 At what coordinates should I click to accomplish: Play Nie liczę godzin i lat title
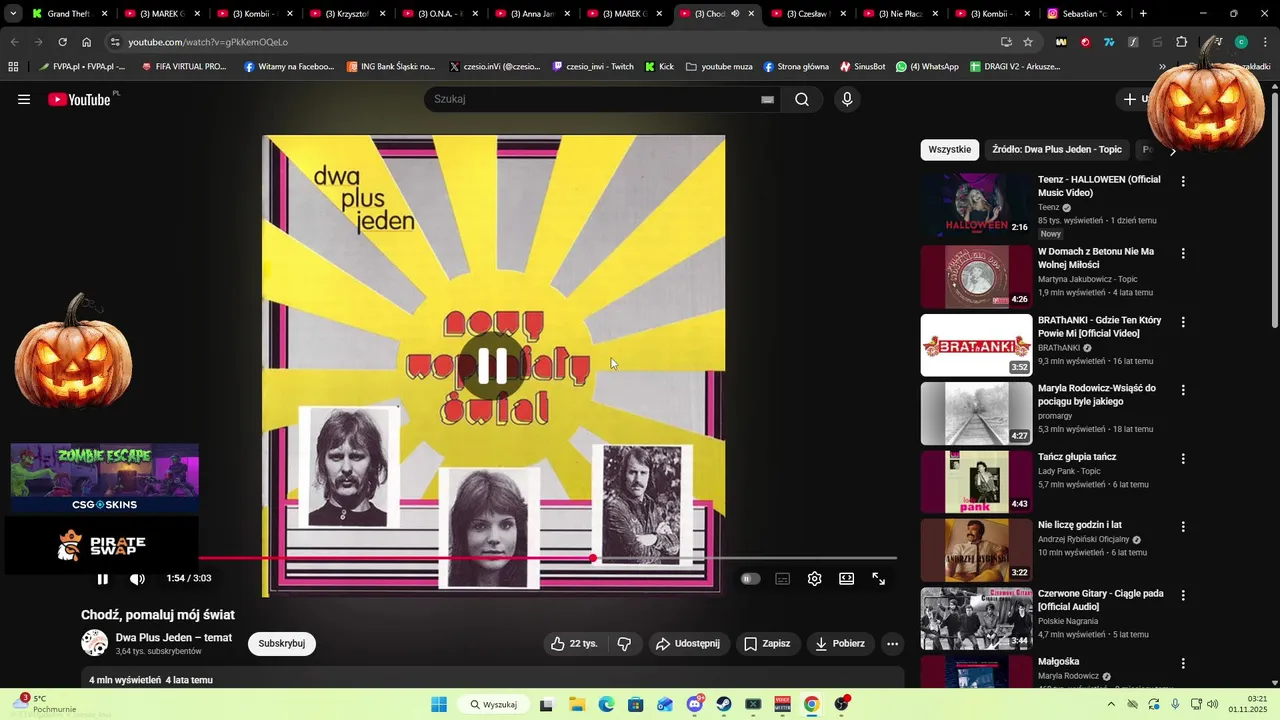pos(1080,525)
